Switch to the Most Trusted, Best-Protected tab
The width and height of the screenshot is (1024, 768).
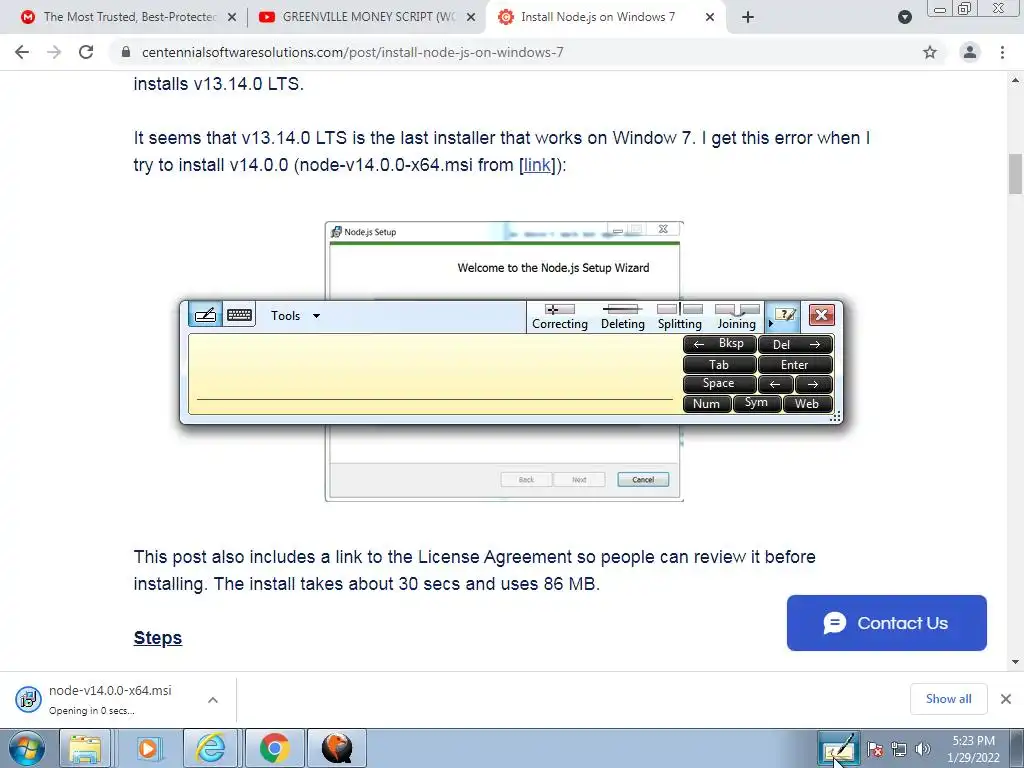pos(128,17)
